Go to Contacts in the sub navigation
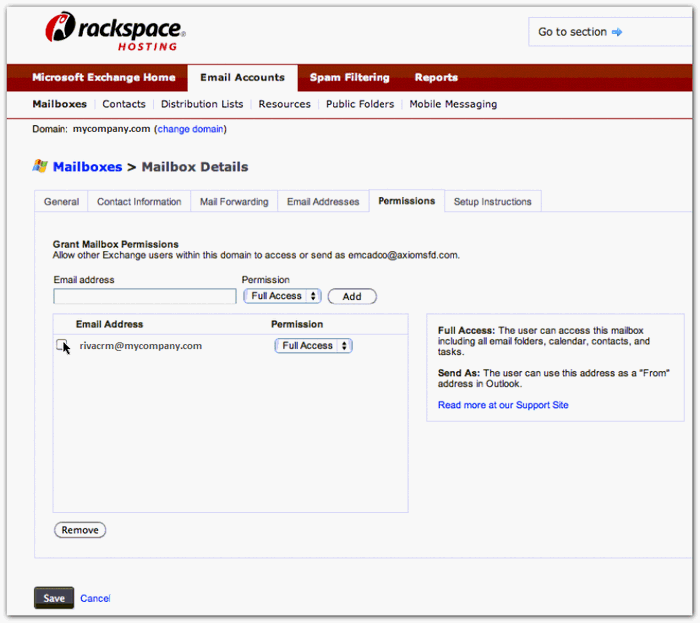The height and width of the screenshot is (623, 700). pos(124,104)
